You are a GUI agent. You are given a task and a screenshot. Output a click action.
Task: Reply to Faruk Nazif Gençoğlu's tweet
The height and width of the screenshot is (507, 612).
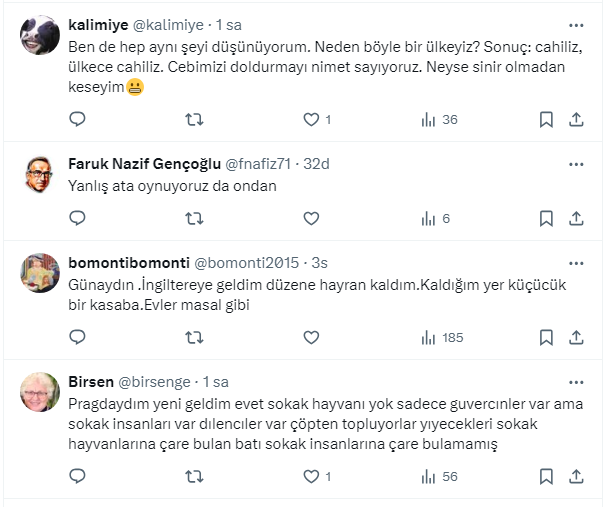pyautogui.click(x=78, y=218)
